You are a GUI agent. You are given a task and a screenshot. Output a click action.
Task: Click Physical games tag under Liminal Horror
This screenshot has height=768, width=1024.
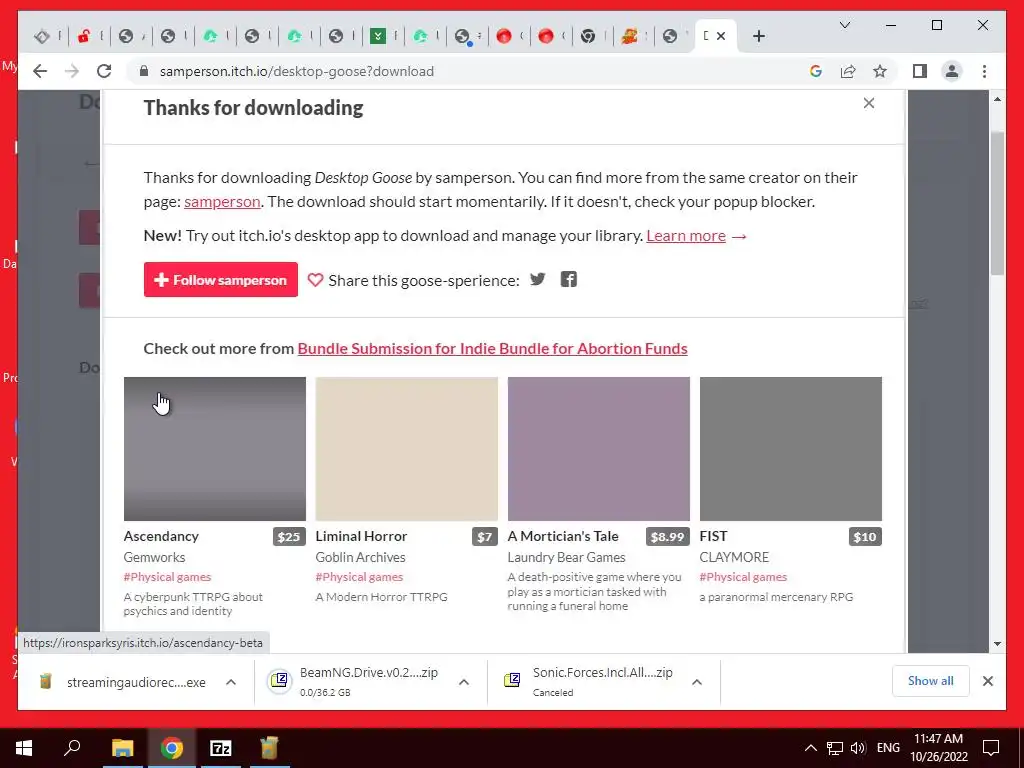pyautogui.click(x=359, y=577)
